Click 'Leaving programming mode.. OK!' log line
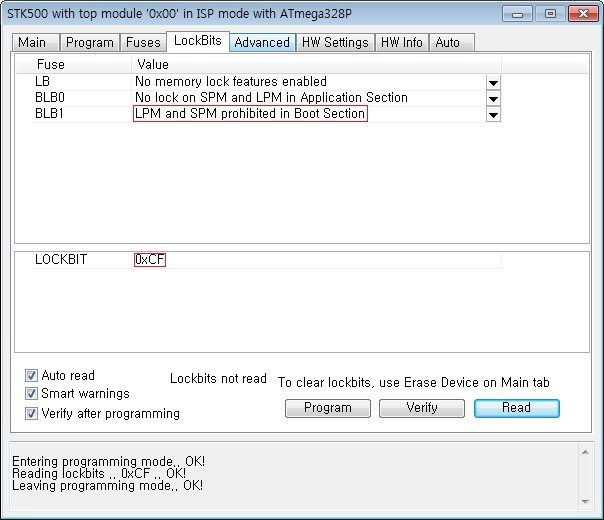The width and height of the screenshot is (604, 520). coord(107,485)
